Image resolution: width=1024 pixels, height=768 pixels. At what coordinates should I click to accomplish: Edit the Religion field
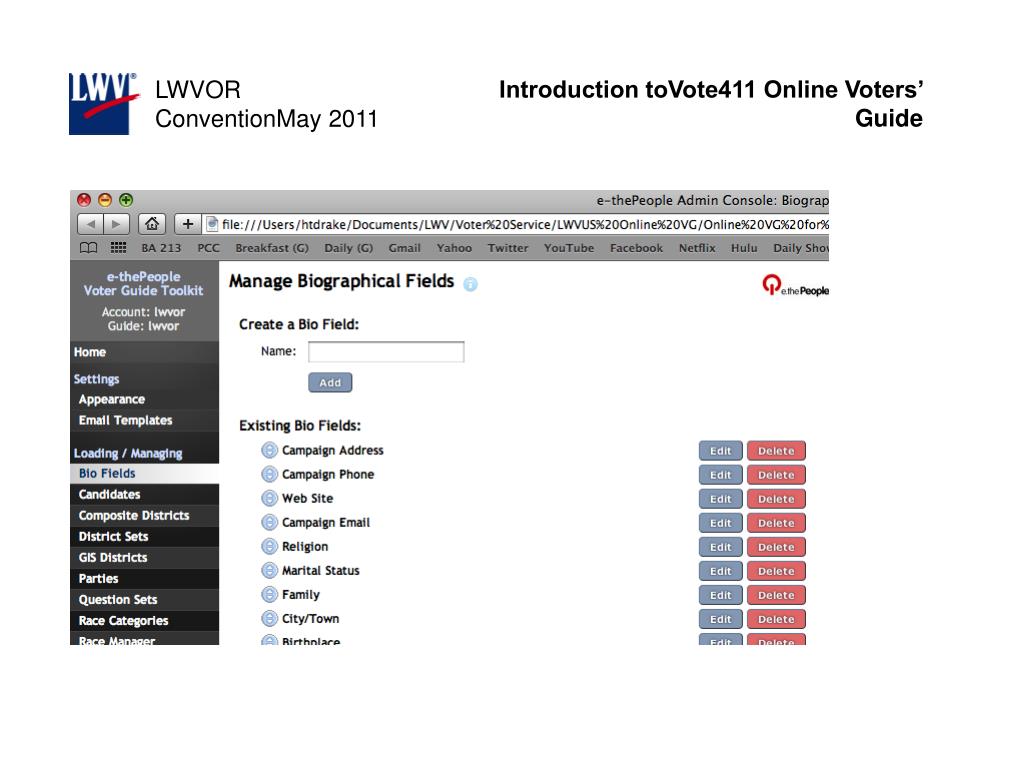click(720, 547)
